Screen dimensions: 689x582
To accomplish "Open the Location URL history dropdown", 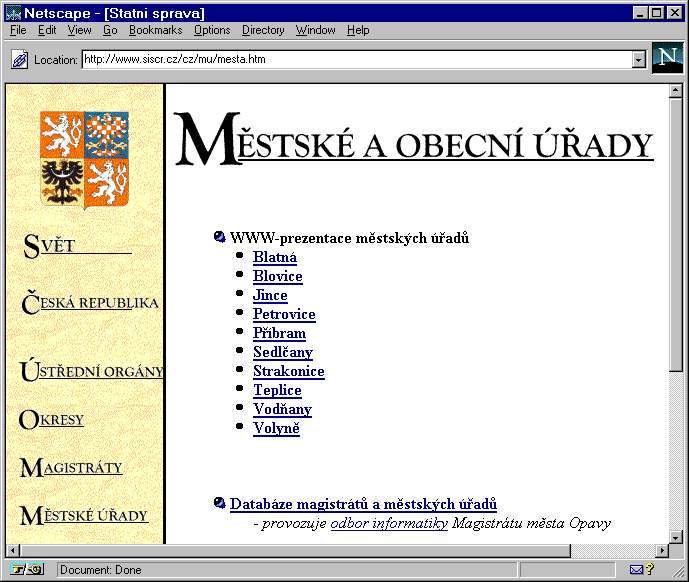I will click(x=639, y=60).
